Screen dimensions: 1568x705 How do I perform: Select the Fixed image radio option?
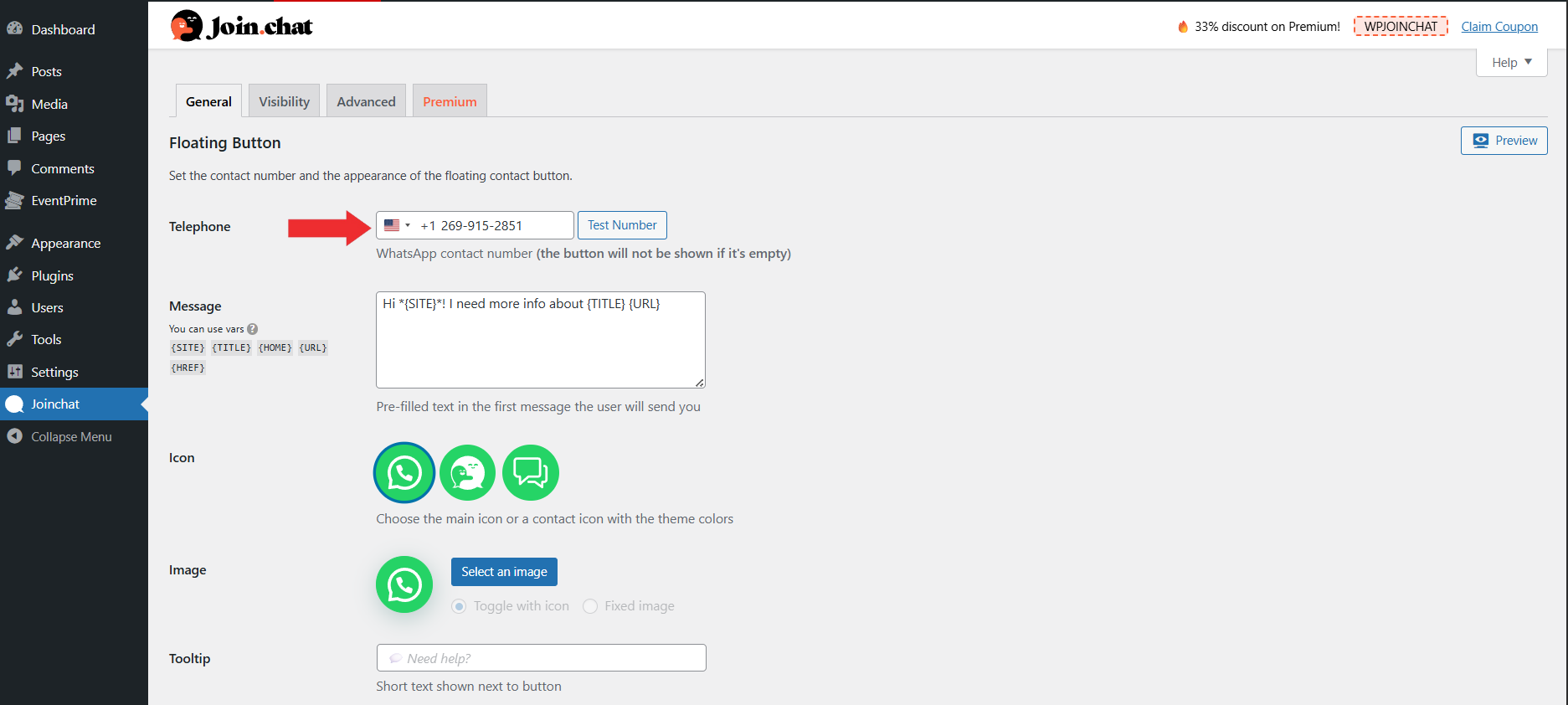pyautogui.click(x=590, y=606)
